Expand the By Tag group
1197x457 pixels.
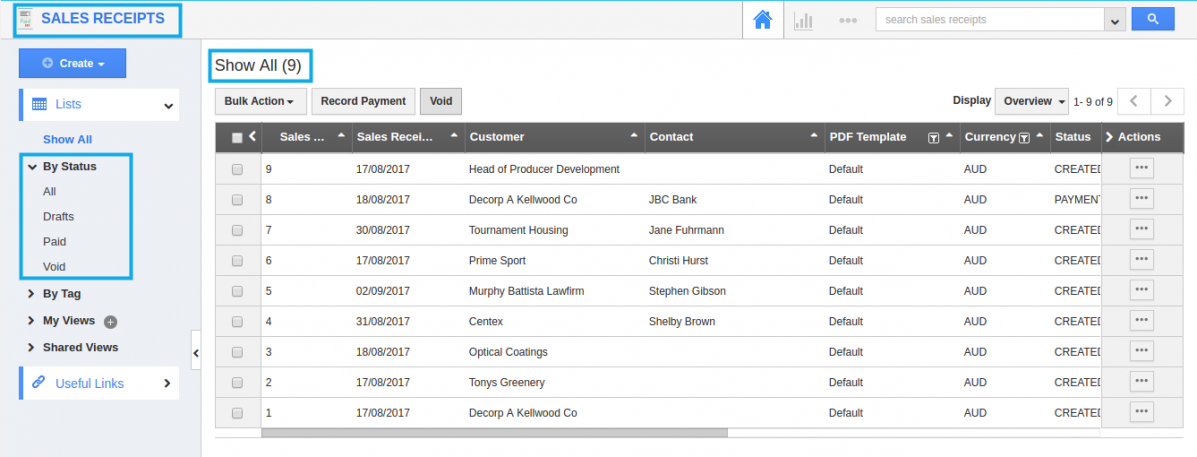click(31, 294)
